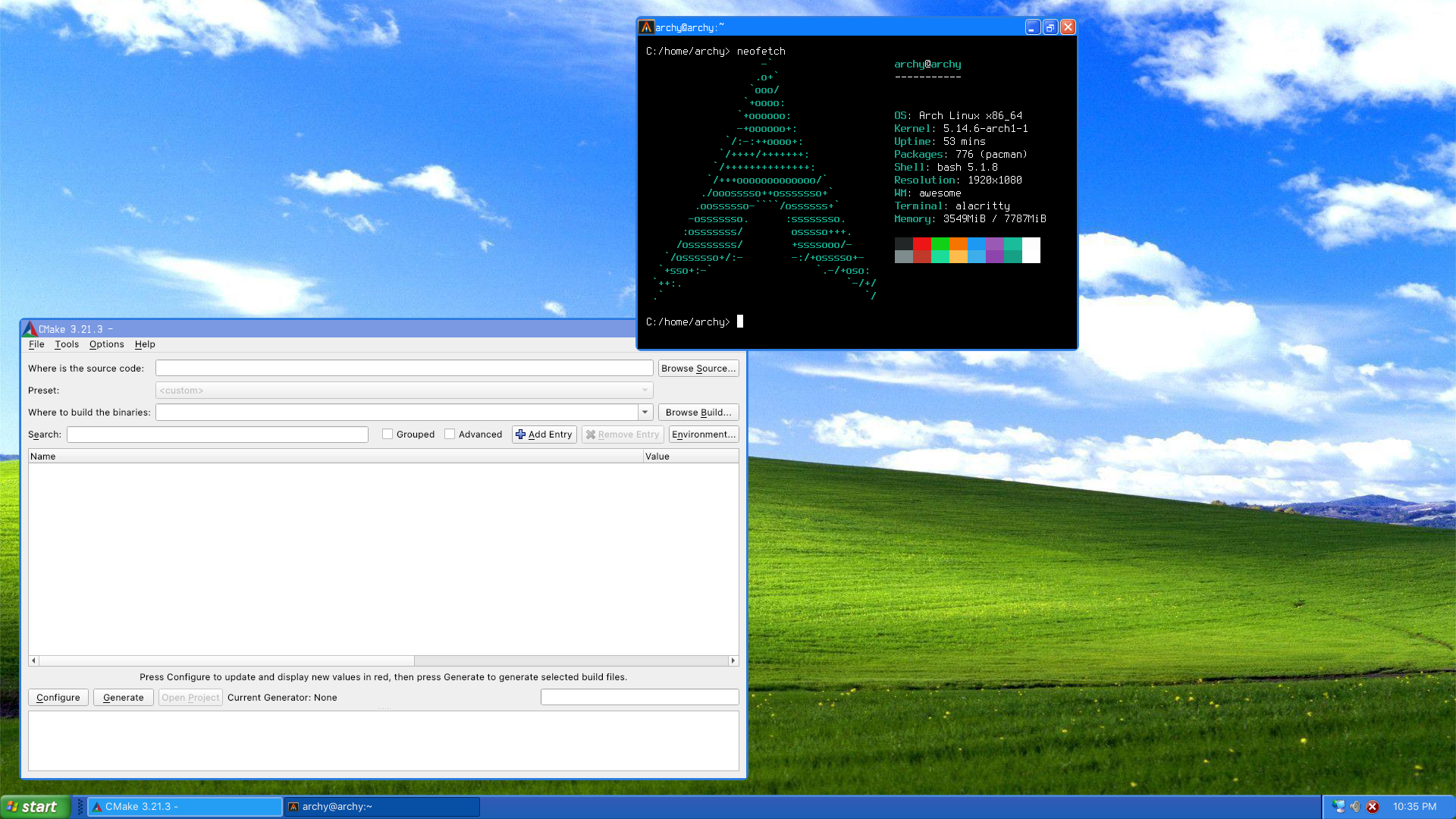
Task: Expand the 'Where is the source code' field dropdown
Action: coord(647,368)
